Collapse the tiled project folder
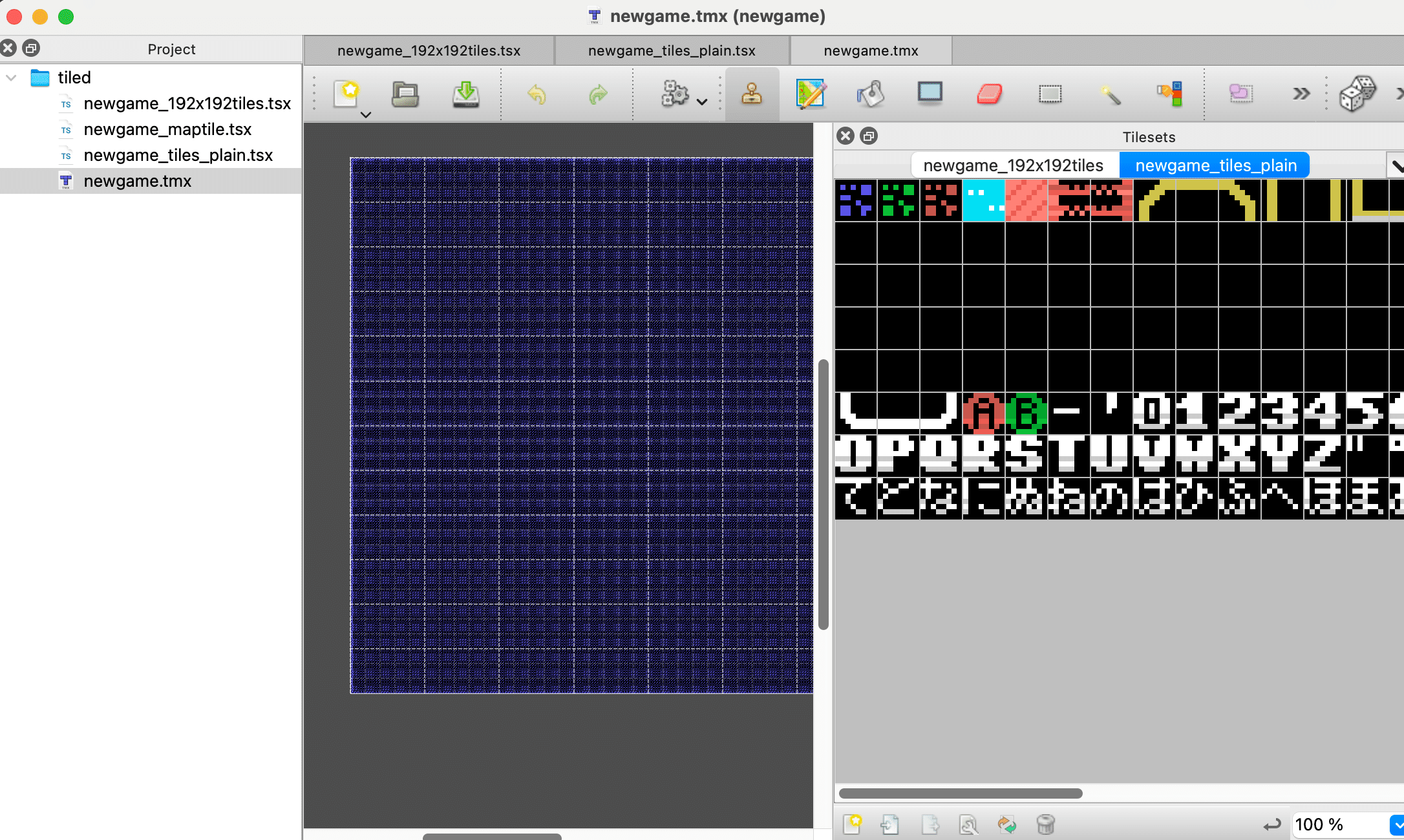This screenshot has height=840, width=1404. pos(11,77)
